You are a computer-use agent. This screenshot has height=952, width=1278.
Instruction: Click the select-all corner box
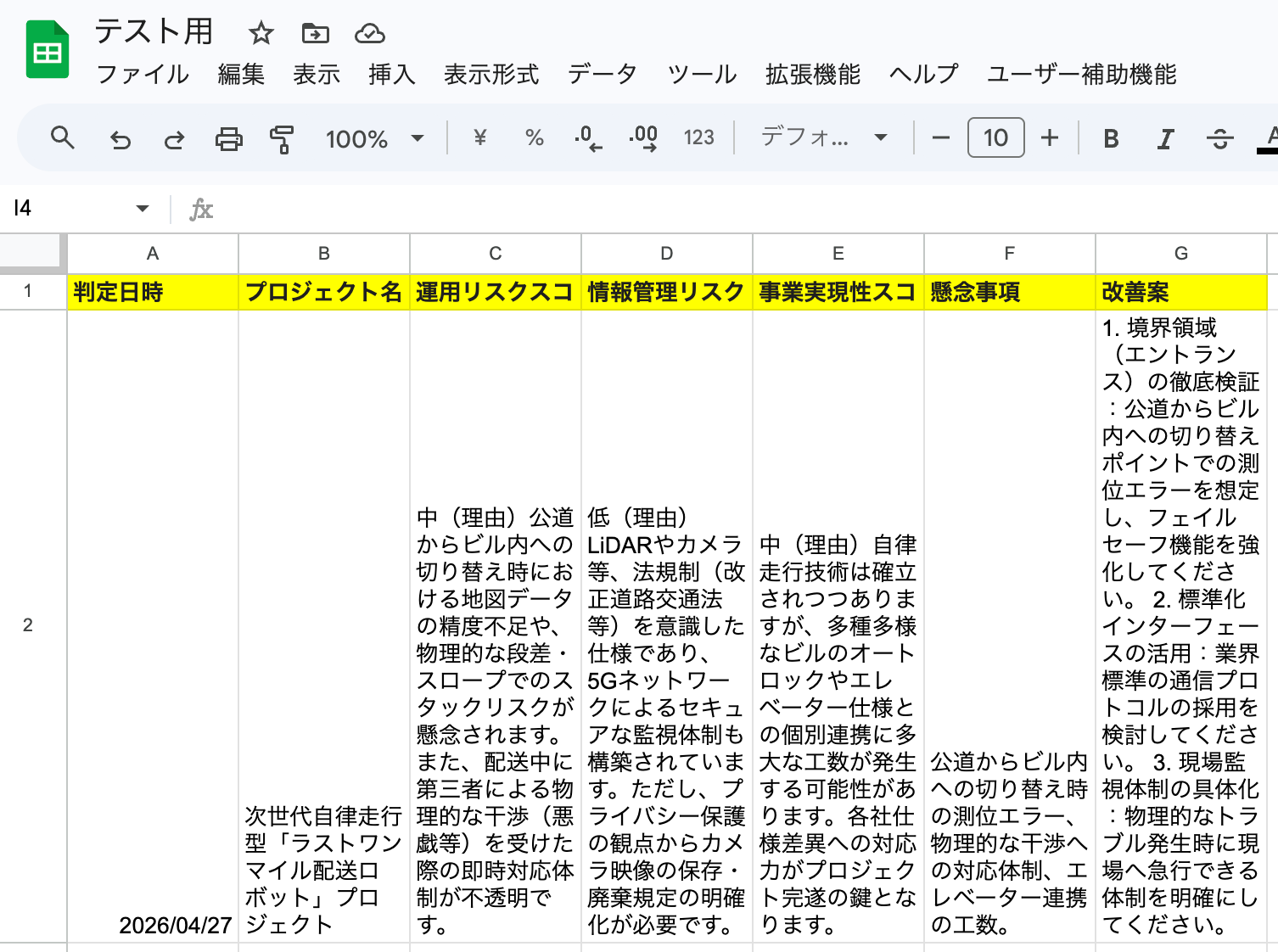pyautogui.click(x=32, y=253)
